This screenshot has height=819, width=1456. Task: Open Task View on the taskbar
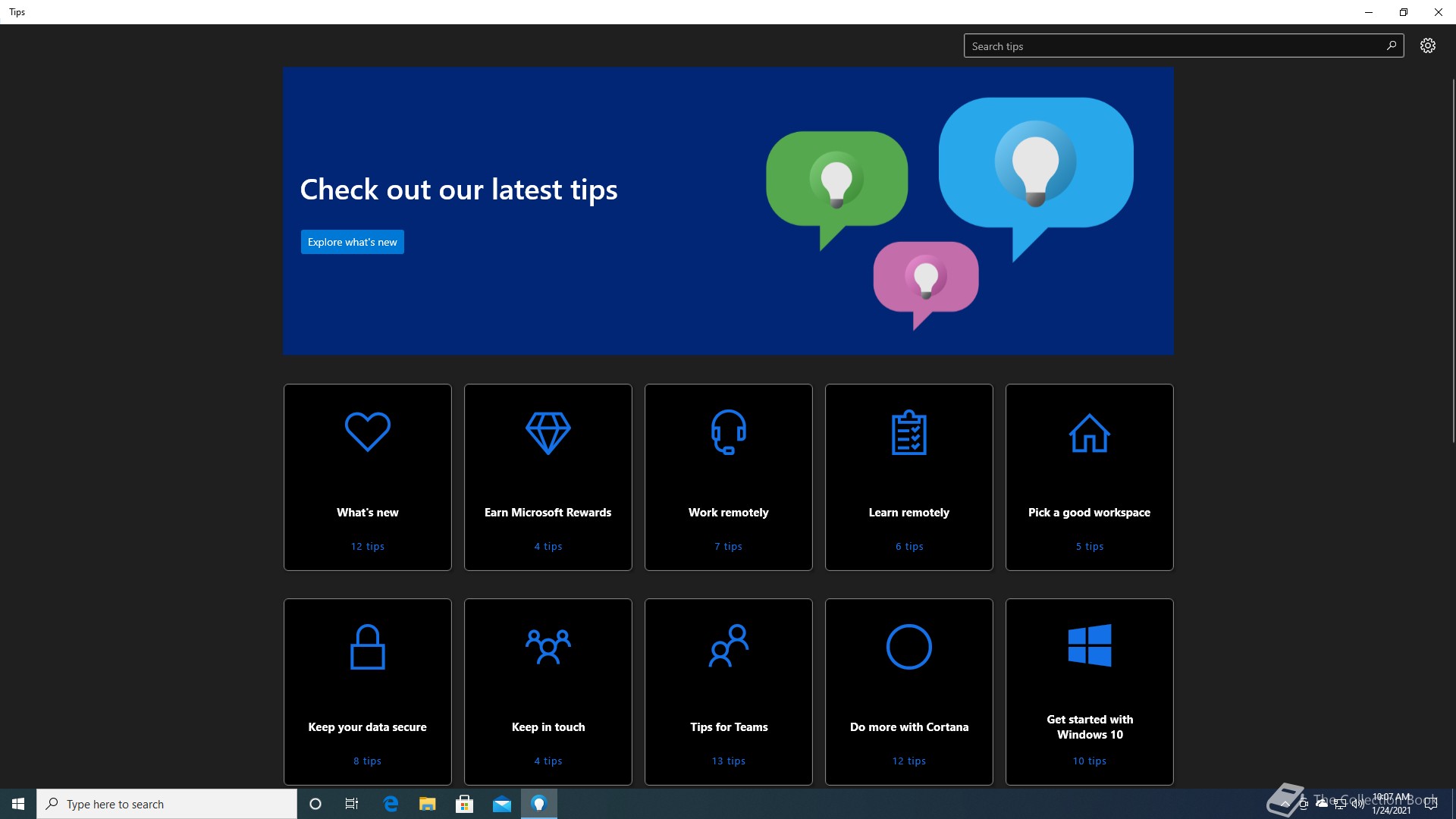pos(352,804)
